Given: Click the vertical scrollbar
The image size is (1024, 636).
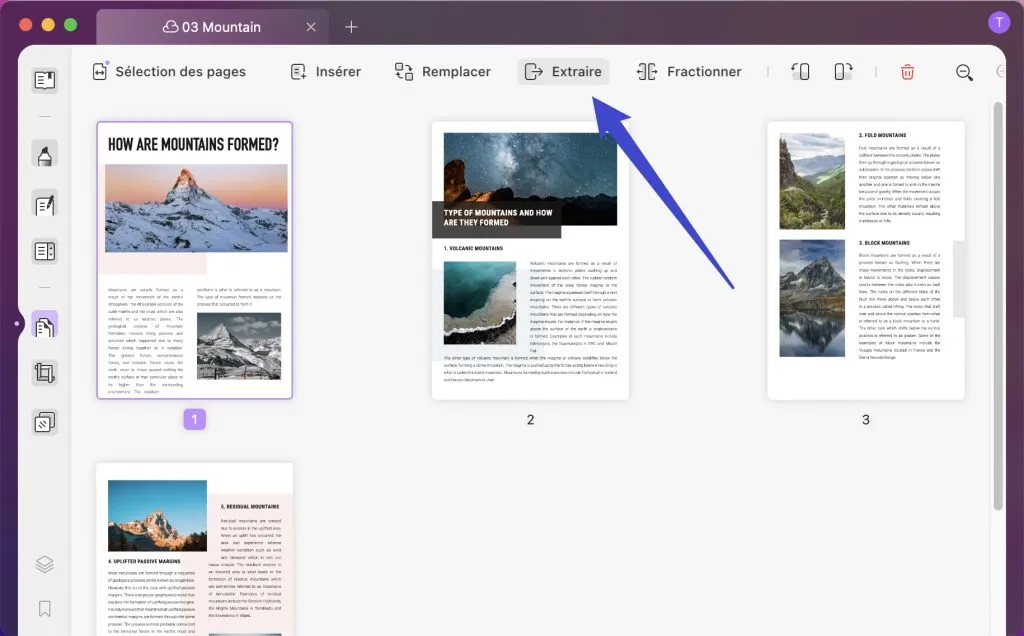Looking at the screenshot, I should coord(998,306).
